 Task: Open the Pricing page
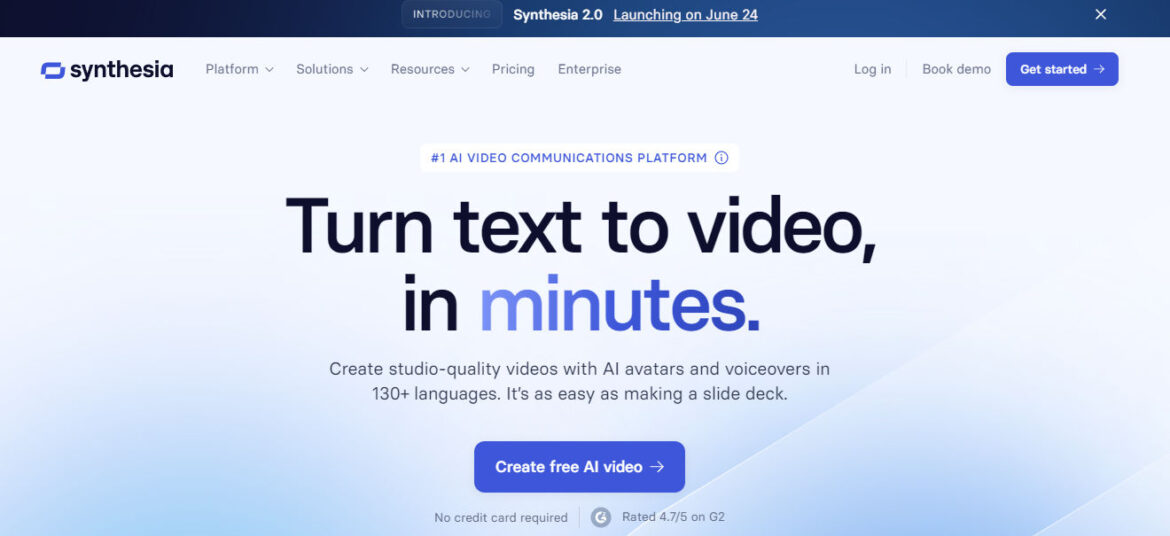coord(513,69)
